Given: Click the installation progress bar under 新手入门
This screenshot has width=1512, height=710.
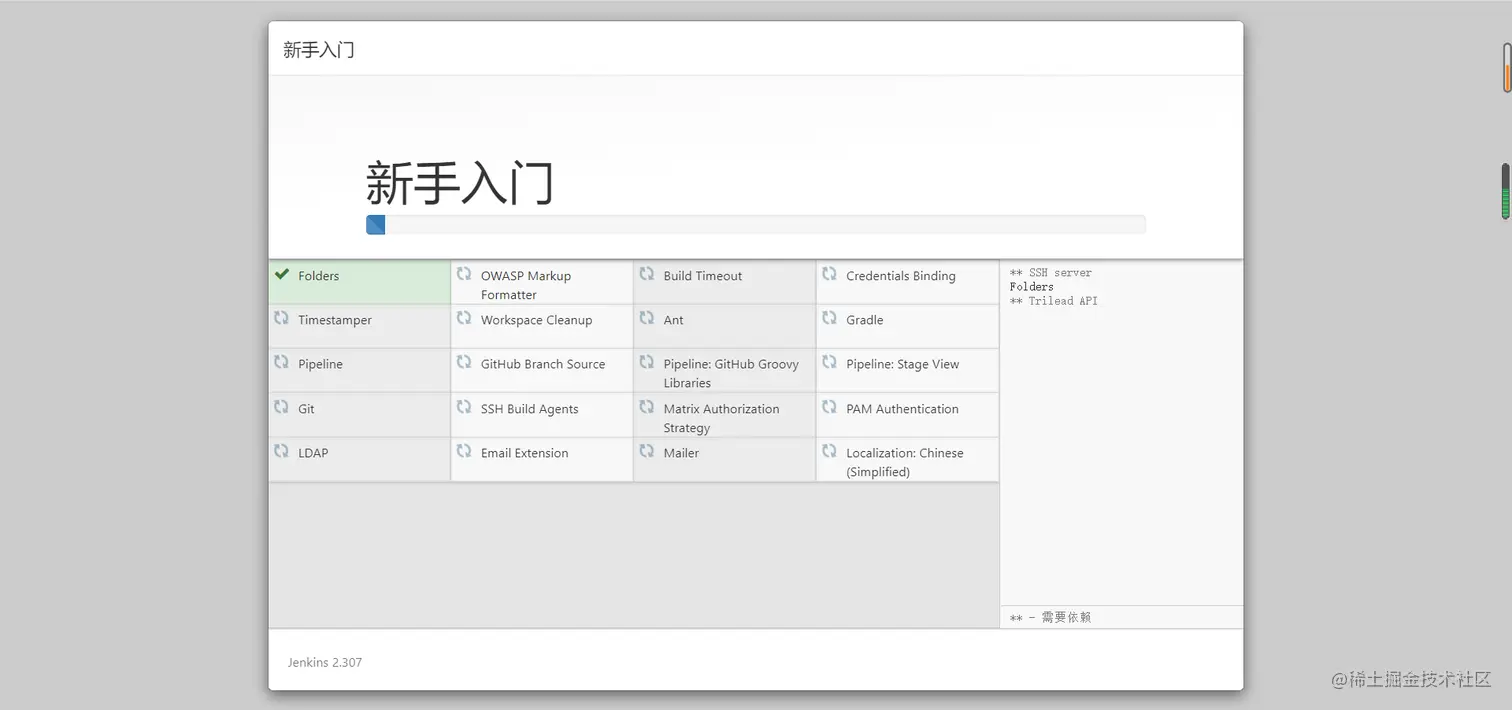Looking at the screenshot, I should 756,225.
